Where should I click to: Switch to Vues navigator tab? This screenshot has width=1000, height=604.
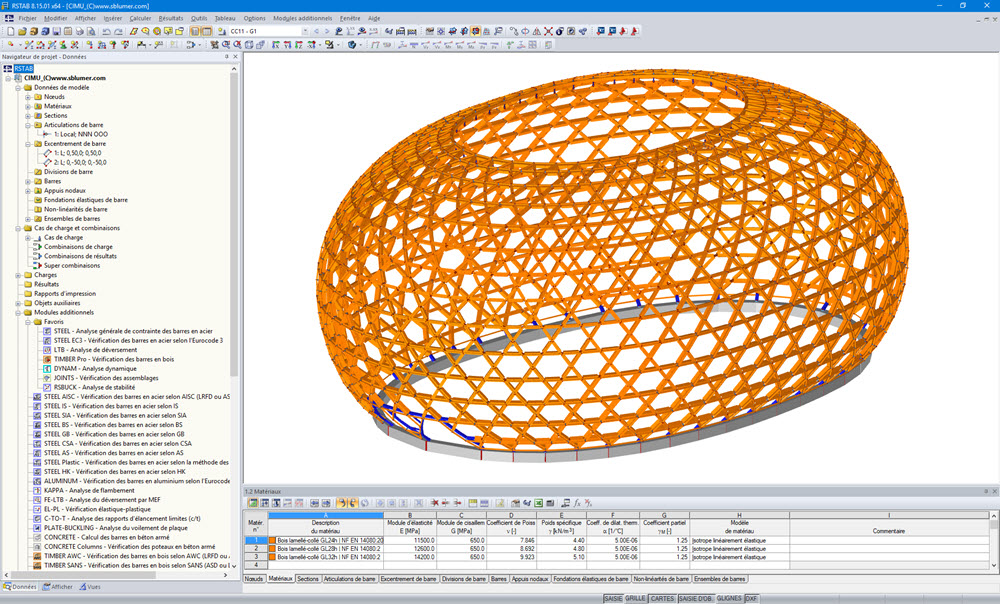click(x=90, y=587)
